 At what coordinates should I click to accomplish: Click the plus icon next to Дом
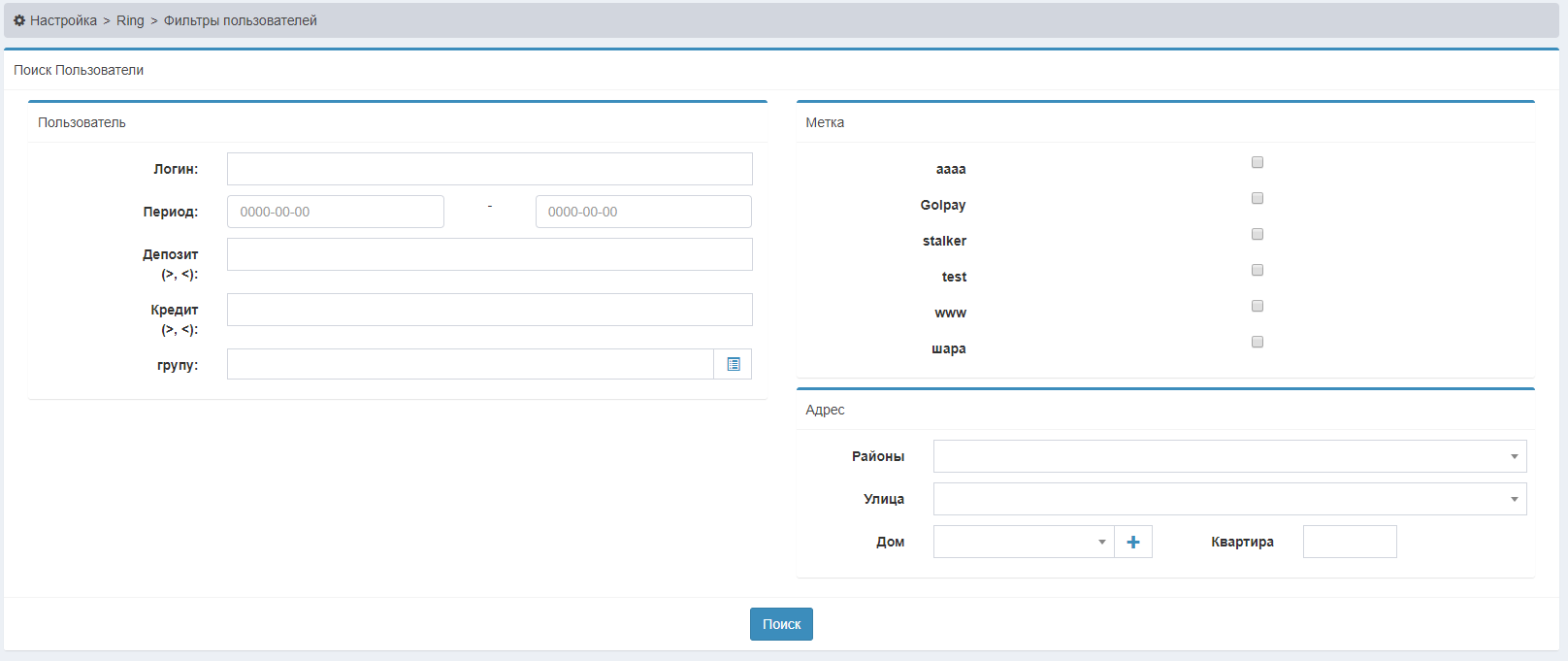pos(1132,542)
